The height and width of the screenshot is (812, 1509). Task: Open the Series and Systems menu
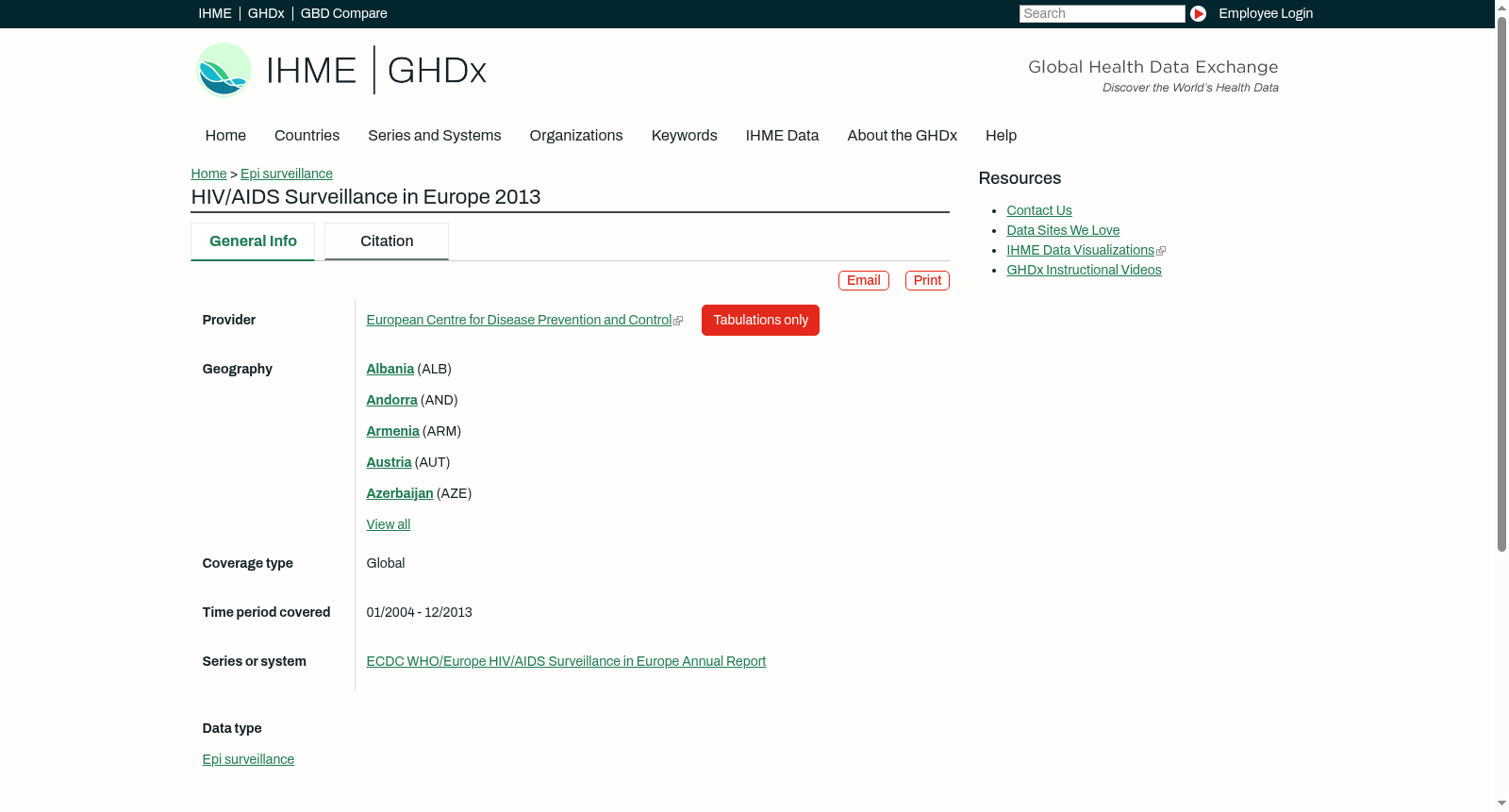(x=435, y=136)
